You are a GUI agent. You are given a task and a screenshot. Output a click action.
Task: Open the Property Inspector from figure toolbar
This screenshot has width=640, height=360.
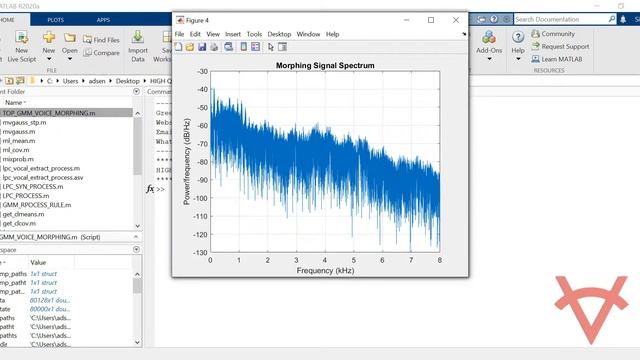[282, 47]
